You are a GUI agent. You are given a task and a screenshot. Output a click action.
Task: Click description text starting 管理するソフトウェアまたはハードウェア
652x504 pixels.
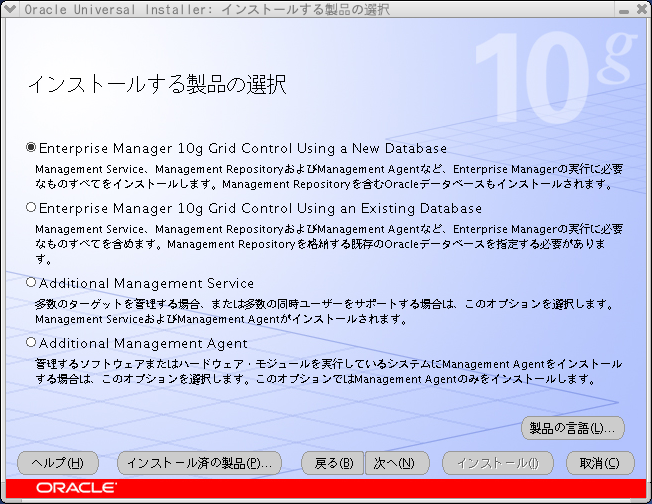tap(328, 371)
